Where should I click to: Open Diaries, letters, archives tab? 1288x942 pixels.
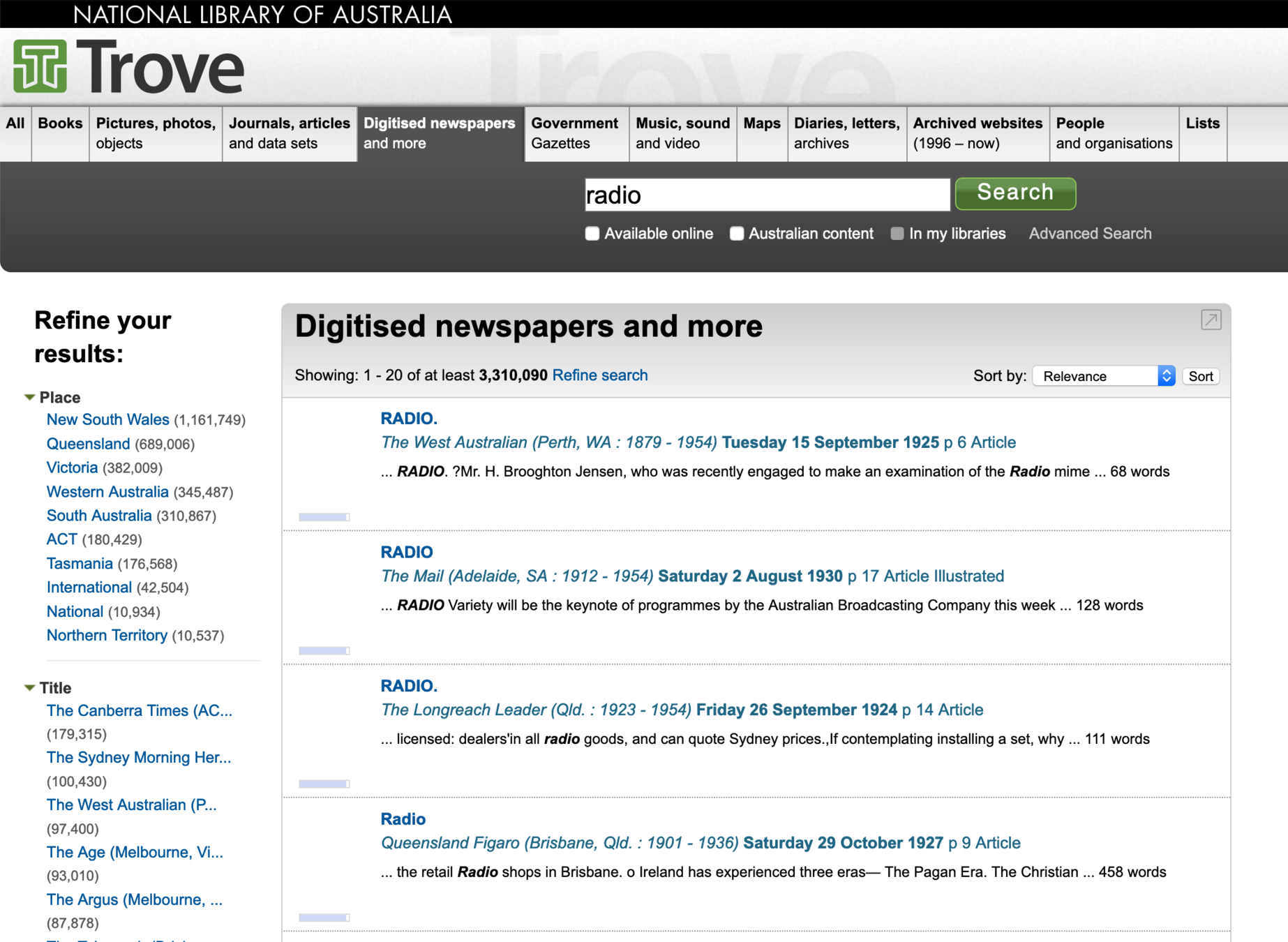click(x=847, y=133)
